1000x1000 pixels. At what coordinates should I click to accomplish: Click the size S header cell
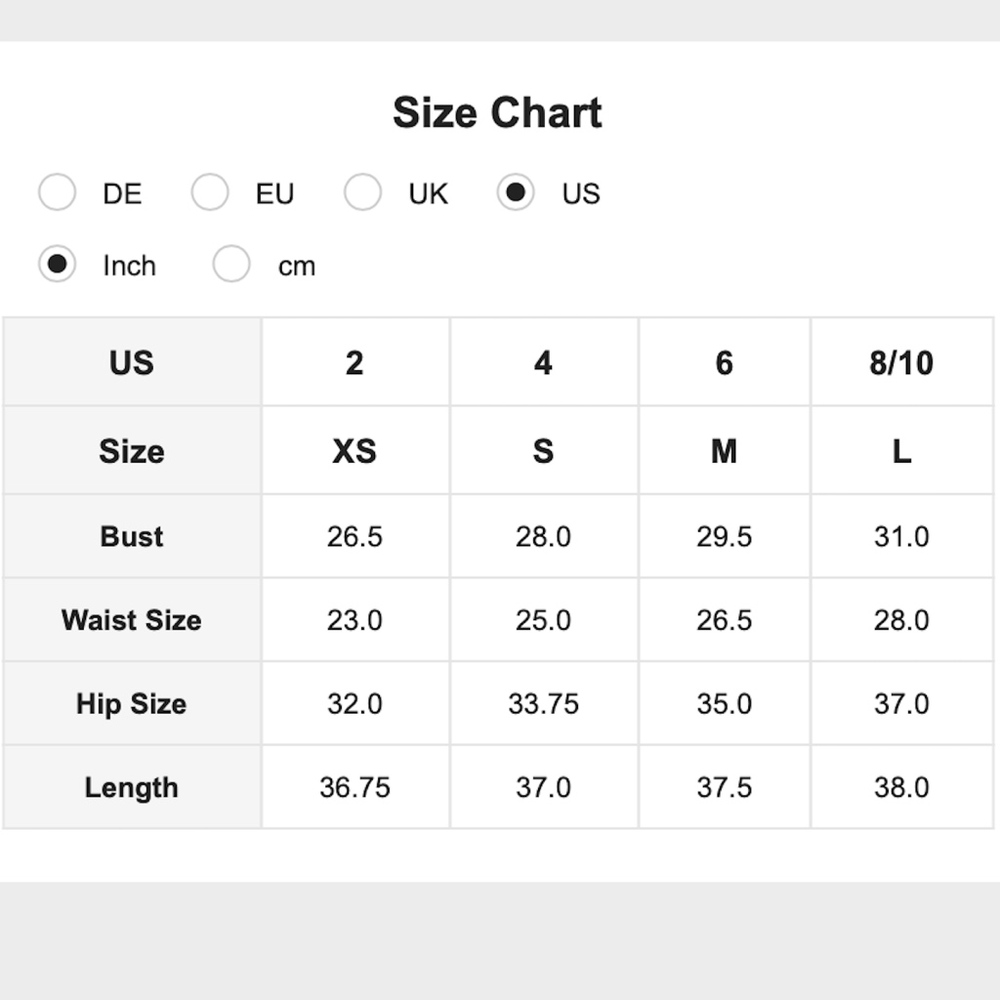543,451
